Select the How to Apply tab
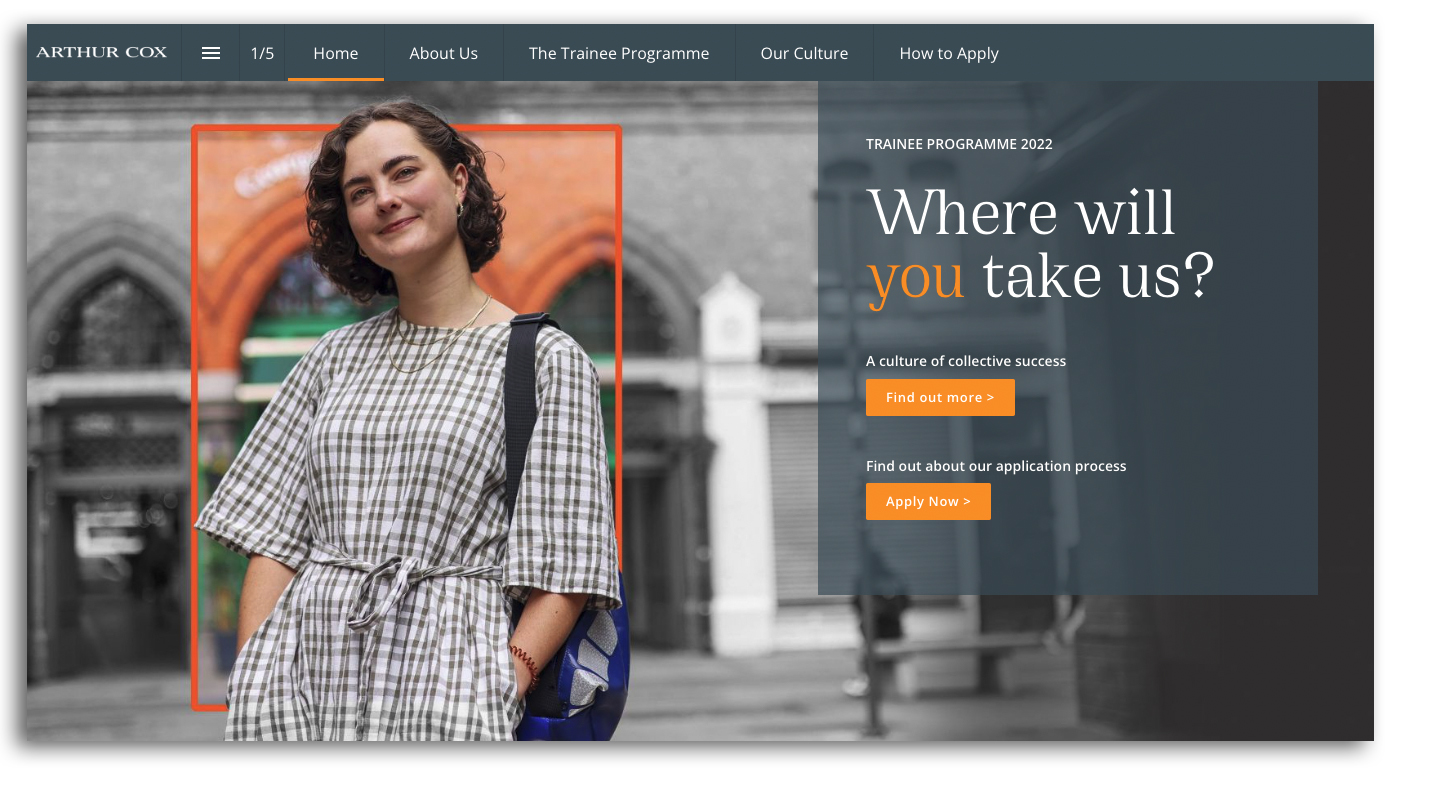Image resolution: width=1434 pixels, height=807 pixels. (x=949, y=53)
